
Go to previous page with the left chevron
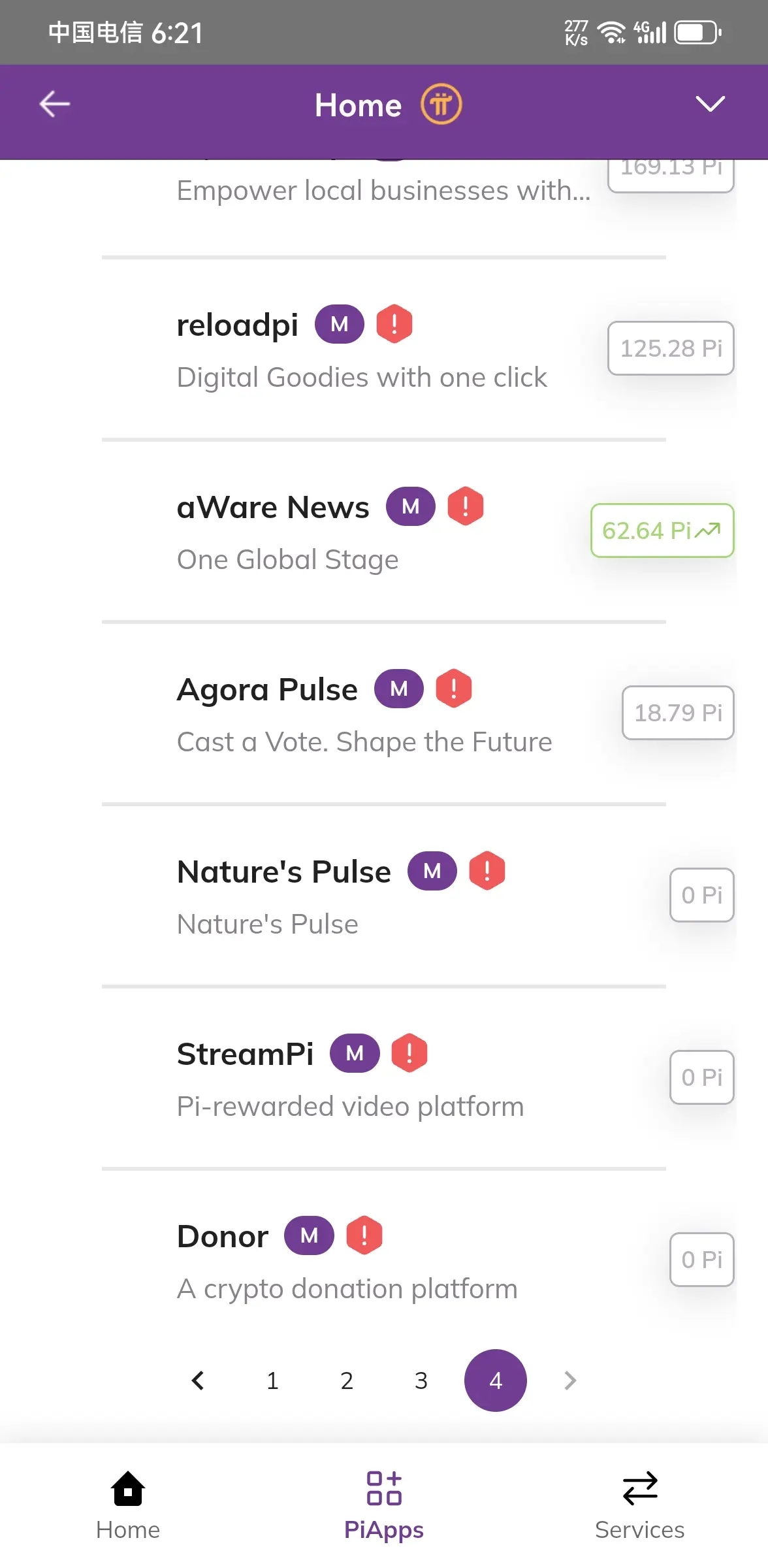tap(198, 1380)
